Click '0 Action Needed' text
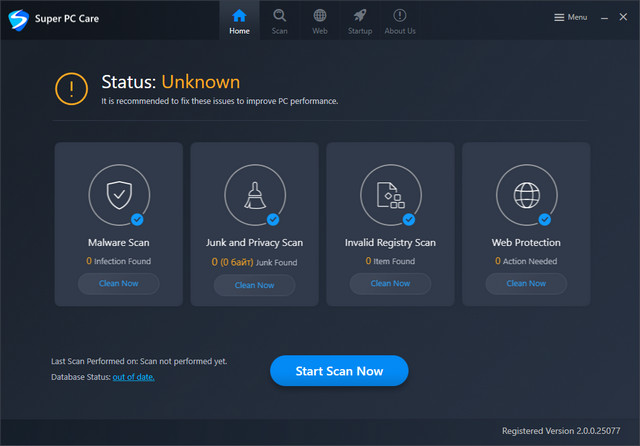Viewport: 640px width, 446px height. pyautogui.click(x=526, y=261)
